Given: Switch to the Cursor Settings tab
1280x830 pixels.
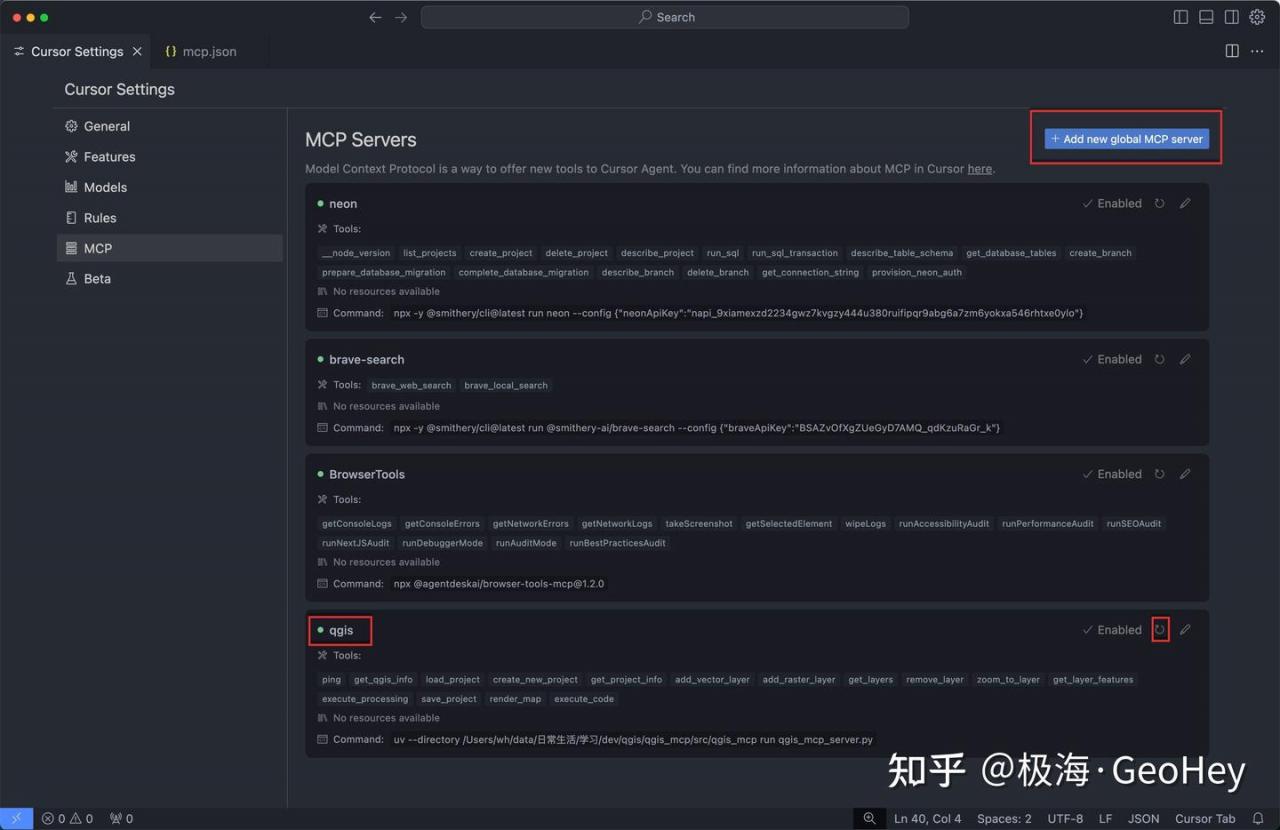Looking at the screenshot, I should point(77,51).
